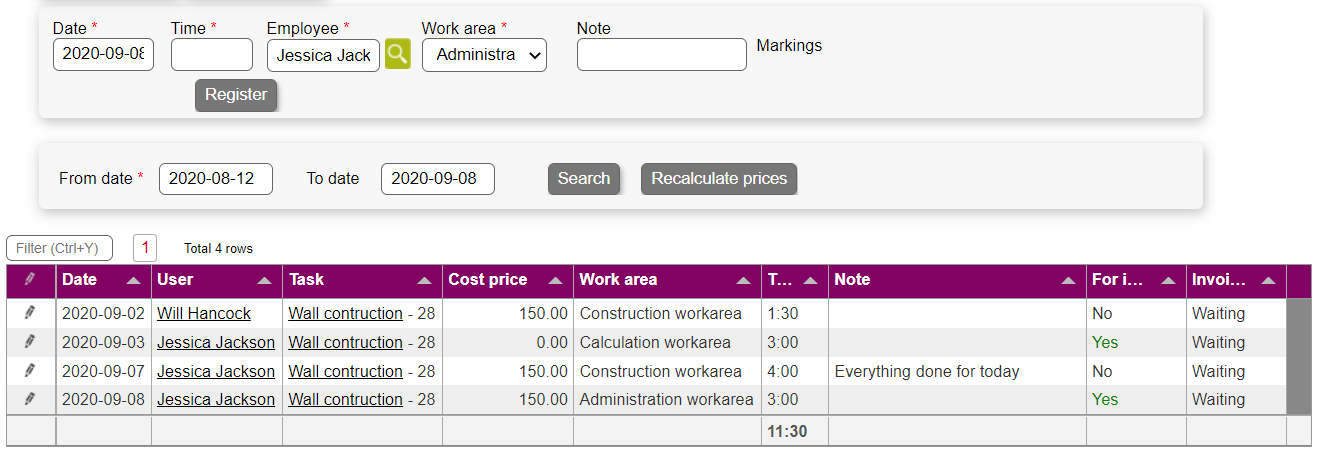Viewport: 1323px width, 452px height.
Task: Click pencil icon for the 2020-09-03 entry
Action: 30,342
